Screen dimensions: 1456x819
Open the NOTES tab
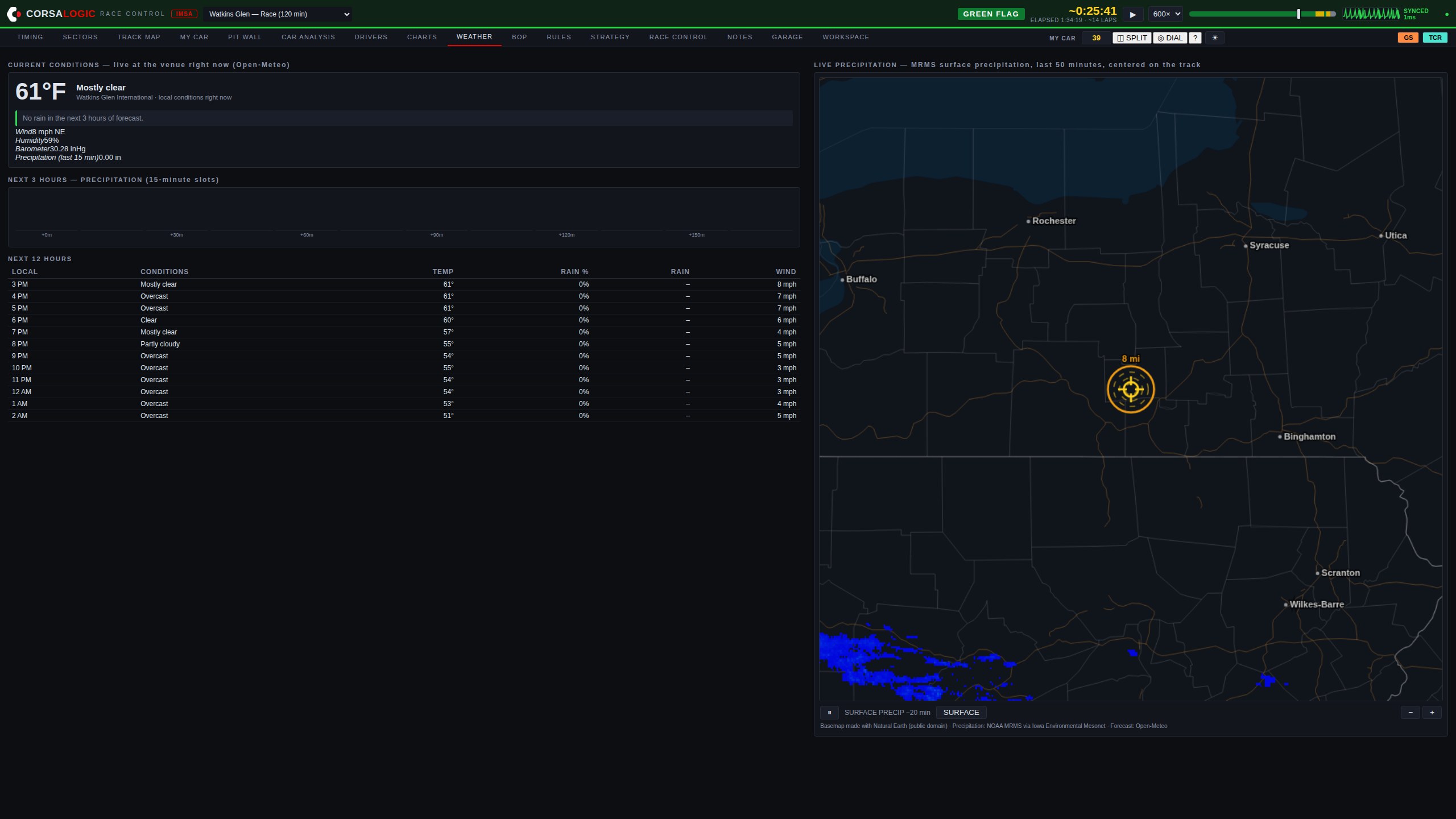click(x=740, y=37)
